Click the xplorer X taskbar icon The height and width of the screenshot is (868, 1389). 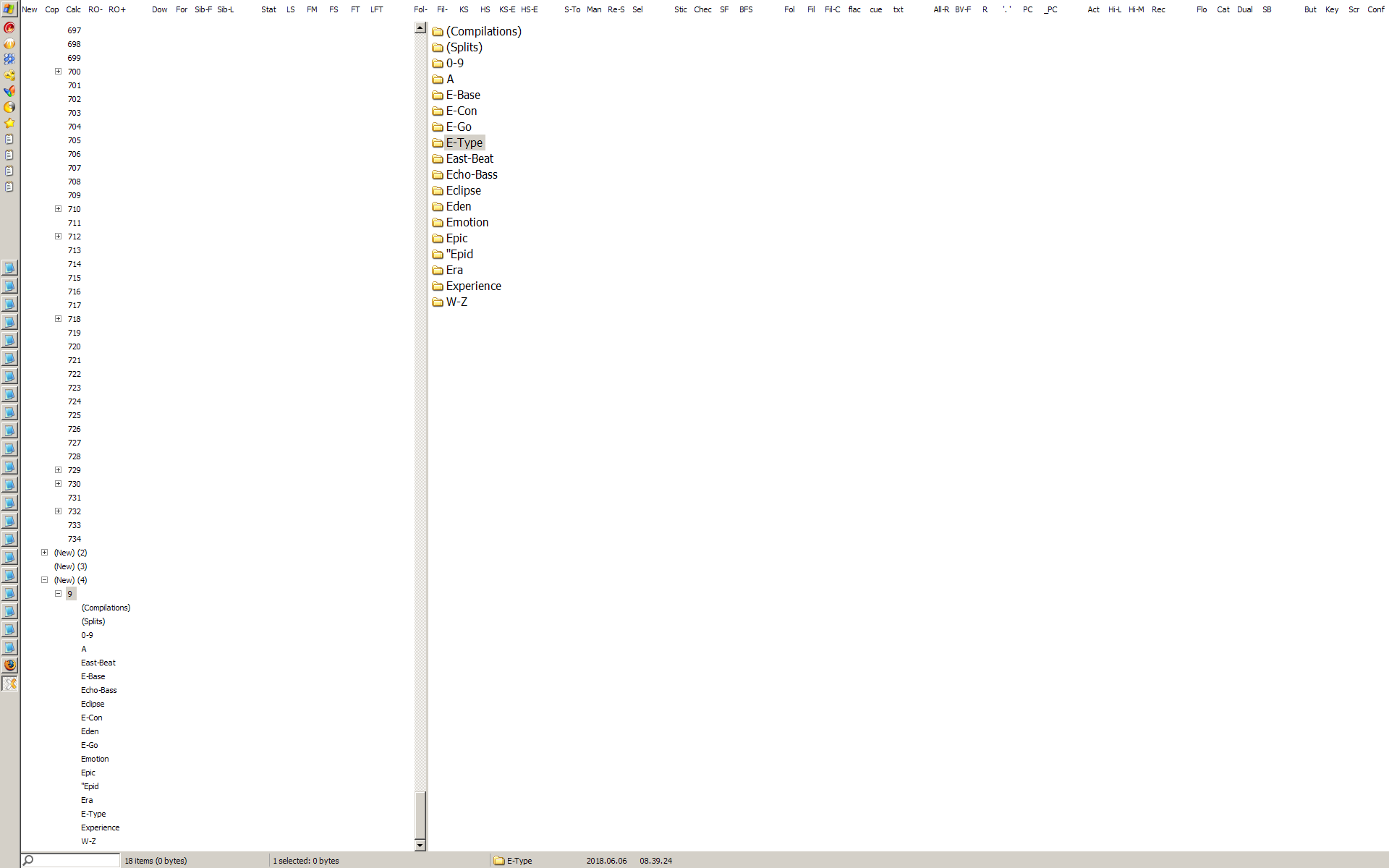[x=9, y=684]
